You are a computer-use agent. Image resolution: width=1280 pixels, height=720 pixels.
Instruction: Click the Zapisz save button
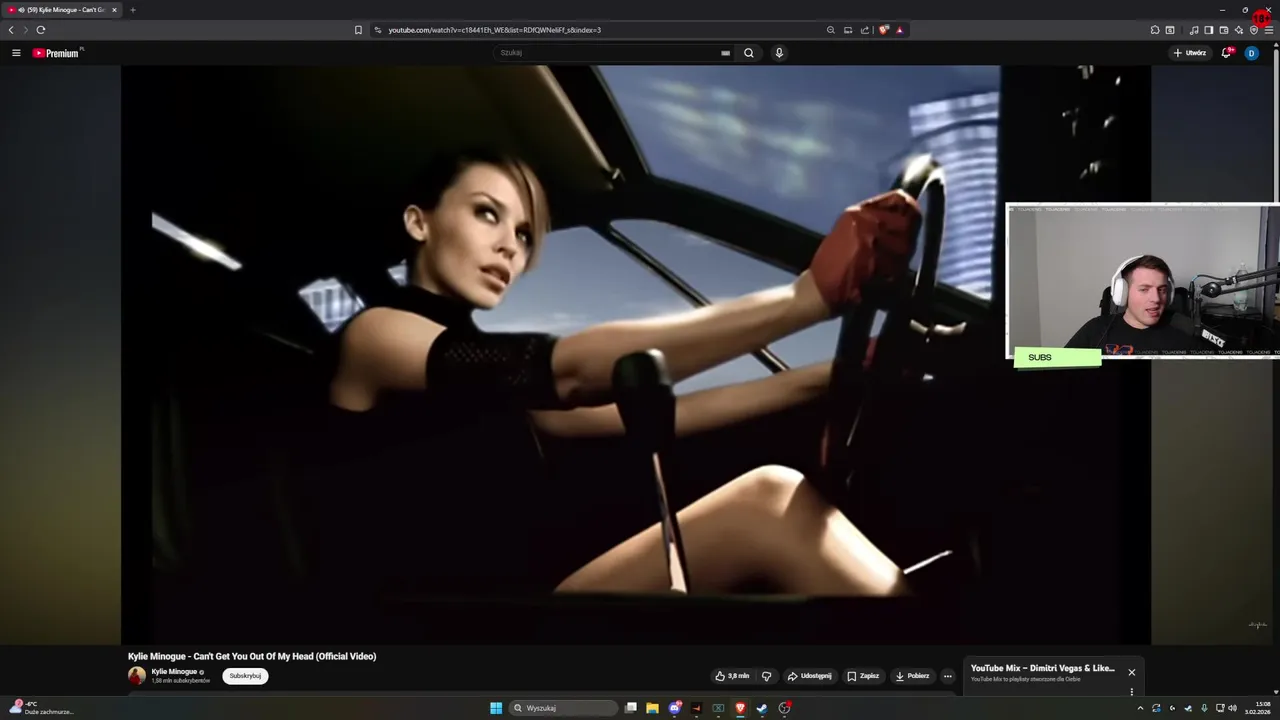tap(863, 676)
